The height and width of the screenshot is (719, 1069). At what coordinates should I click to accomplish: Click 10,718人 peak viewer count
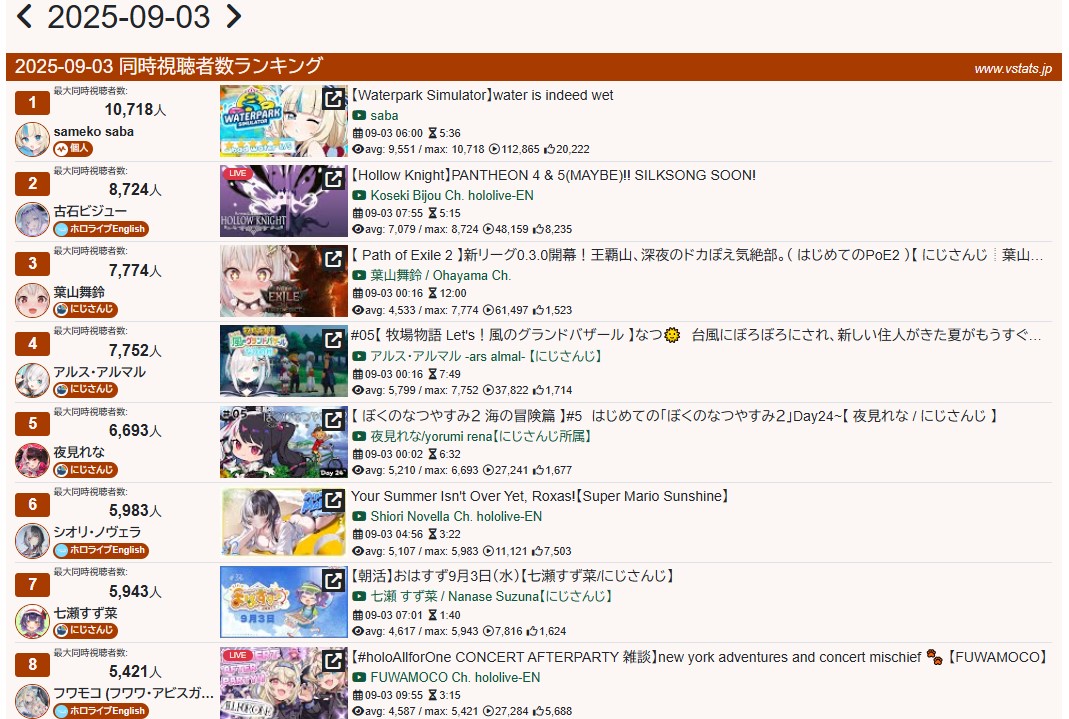coord(135,110)
